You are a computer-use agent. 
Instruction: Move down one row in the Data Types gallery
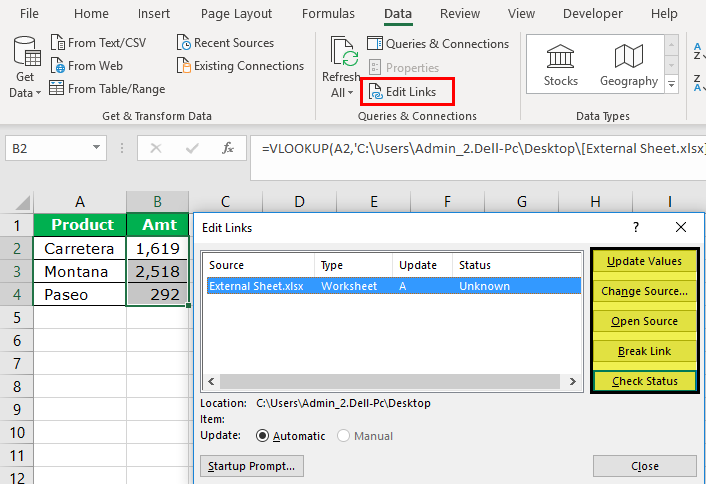click(671, 65)
